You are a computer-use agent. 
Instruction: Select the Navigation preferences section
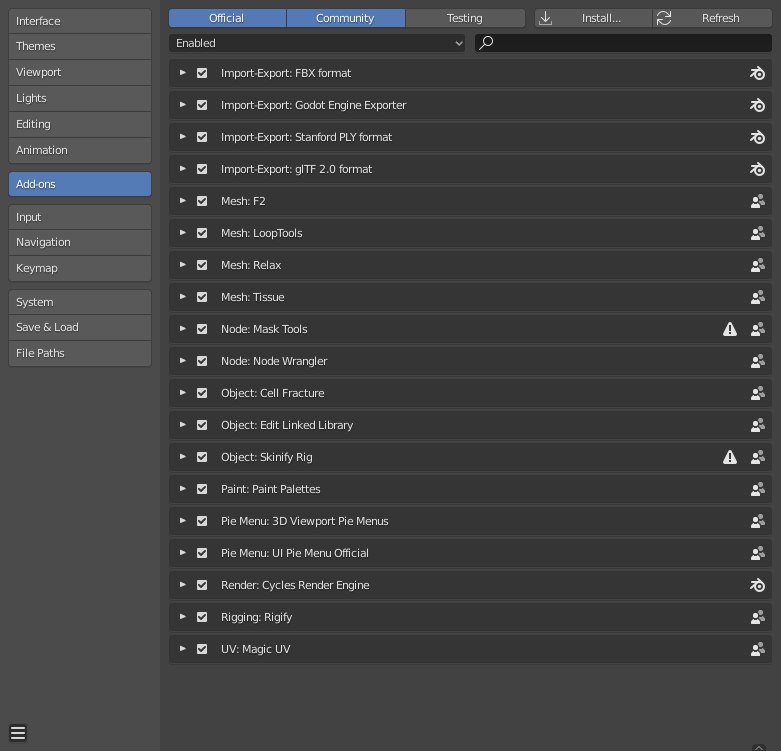[80, 243]
